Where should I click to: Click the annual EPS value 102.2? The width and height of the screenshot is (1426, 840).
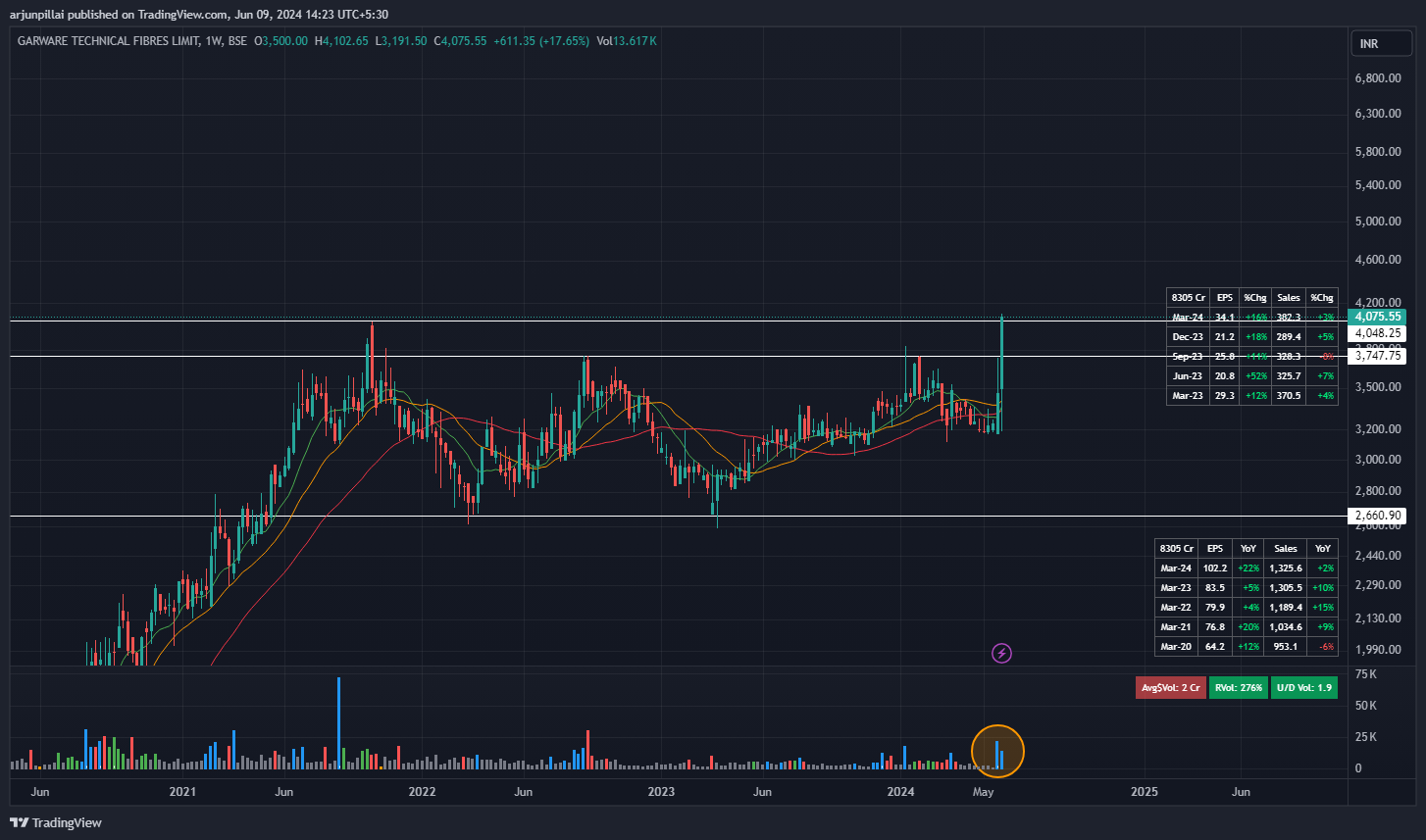(x=1214, y=568)
